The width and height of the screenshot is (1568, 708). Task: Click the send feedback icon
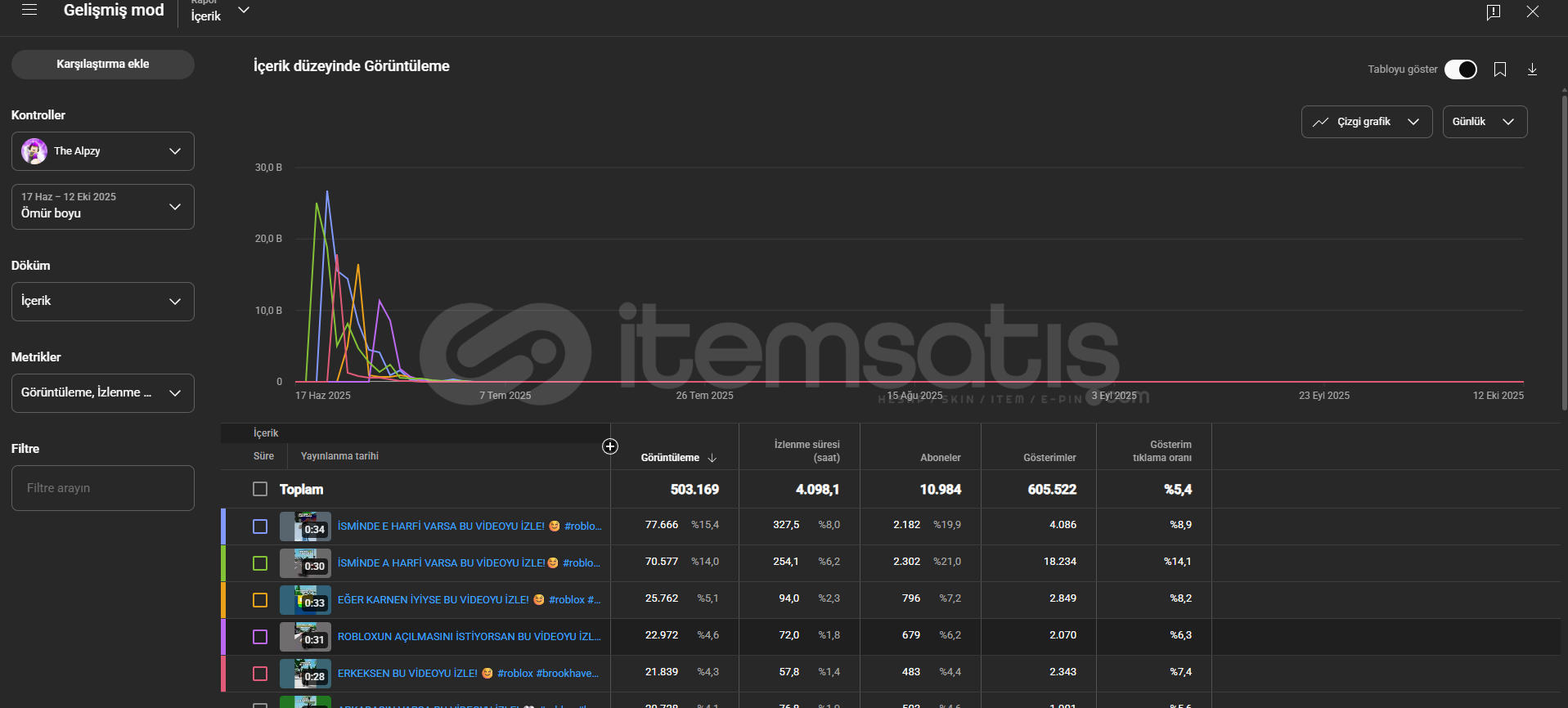click(x=1493, y=11)
